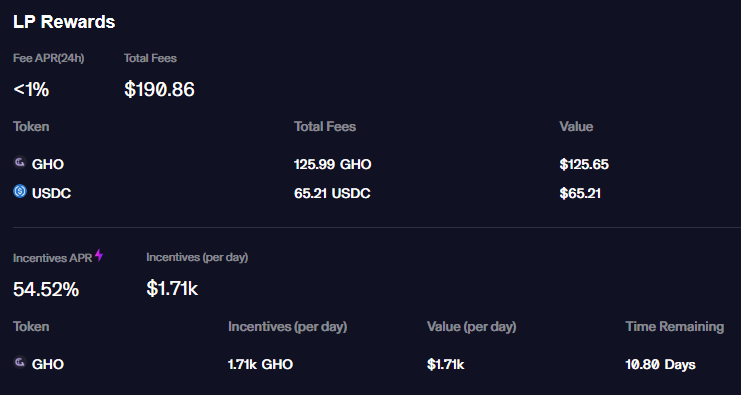This screenshot has width=741, height=395.
Task: Click the 125.99 GHO fees value
Action: 333,164
